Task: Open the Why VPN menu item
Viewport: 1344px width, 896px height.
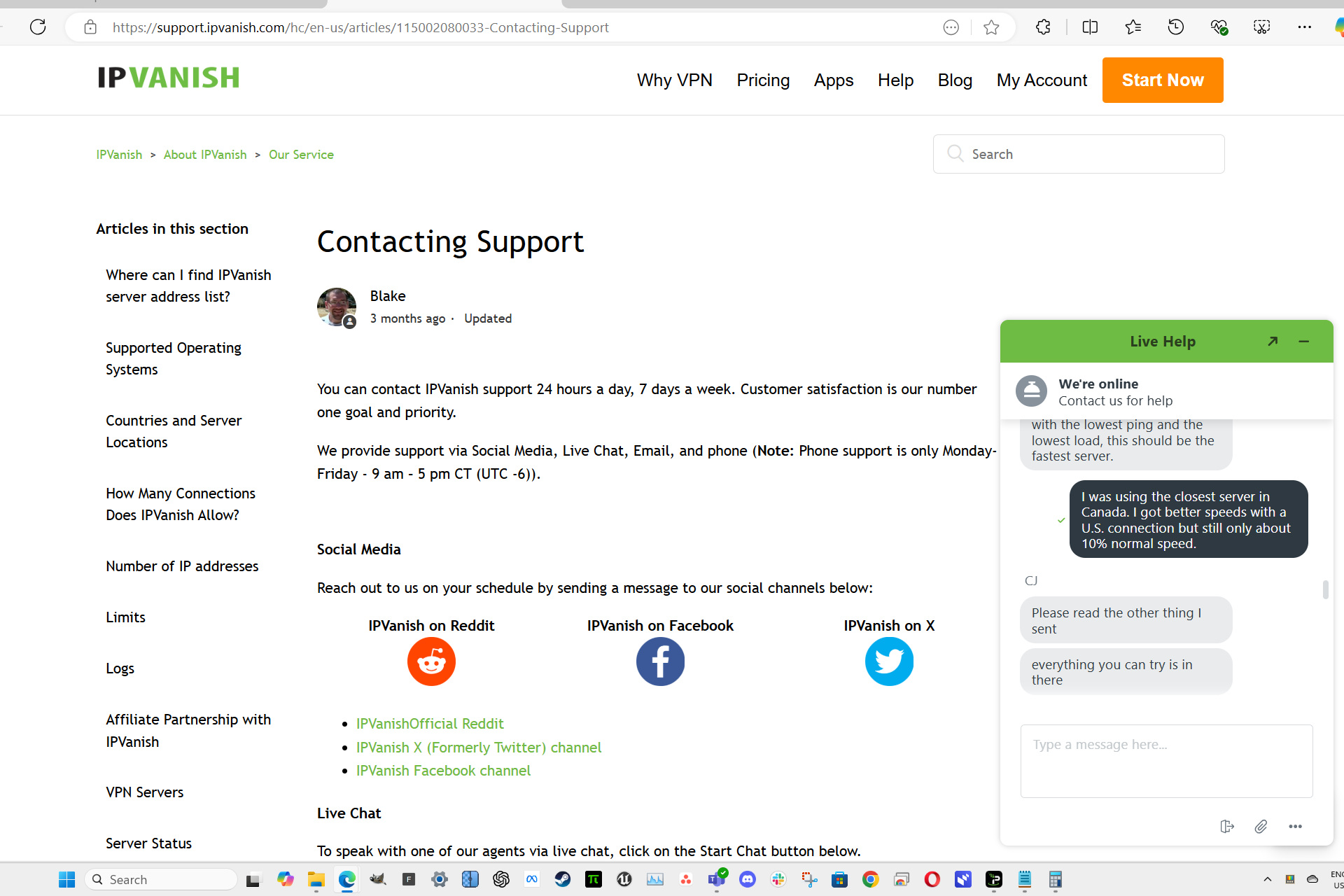Action: (x=674, y=80)
